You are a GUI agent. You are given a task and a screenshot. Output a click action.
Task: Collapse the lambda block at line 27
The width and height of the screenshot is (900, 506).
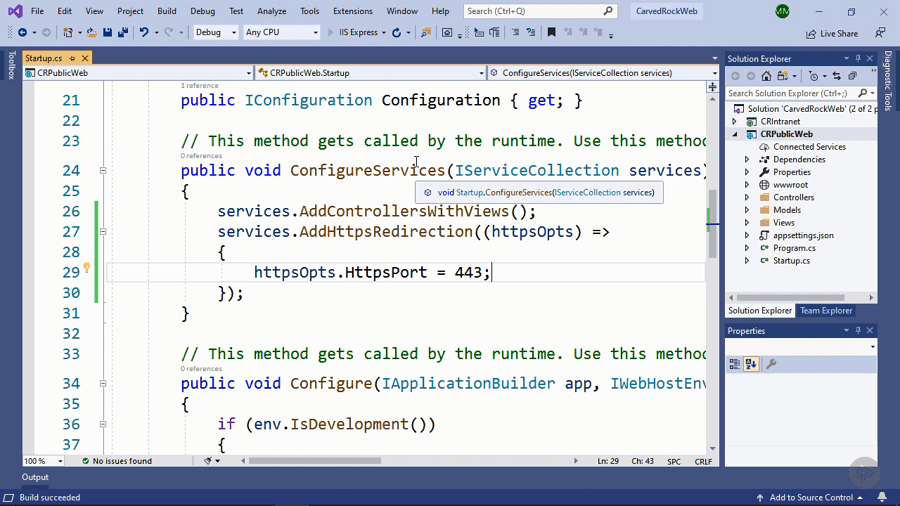point(103,232)
